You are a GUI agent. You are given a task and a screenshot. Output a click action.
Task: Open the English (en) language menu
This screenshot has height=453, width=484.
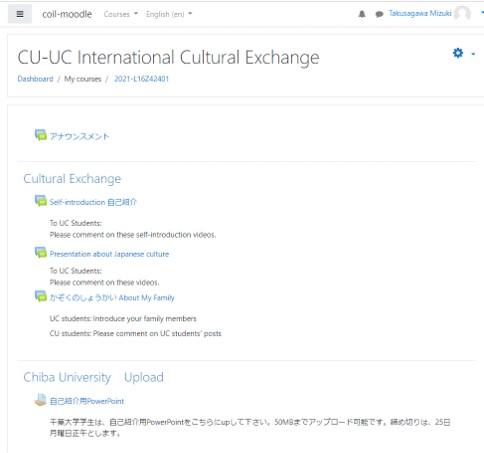point(169,14)
